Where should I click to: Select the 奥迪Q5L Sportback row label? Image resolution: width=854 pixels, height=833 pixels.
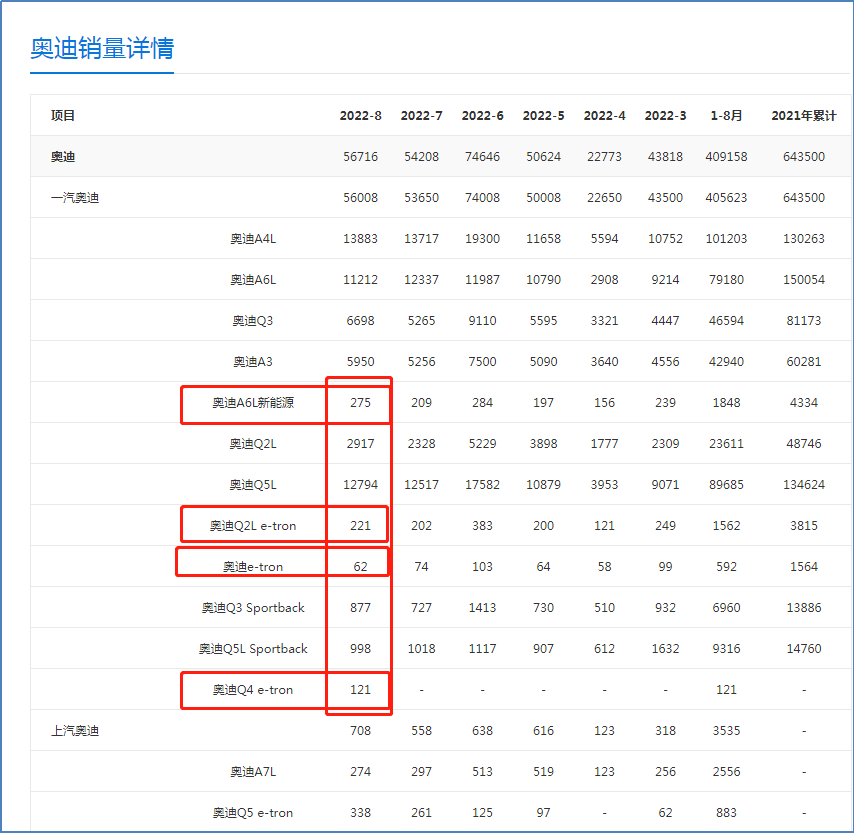pos(253,649)
